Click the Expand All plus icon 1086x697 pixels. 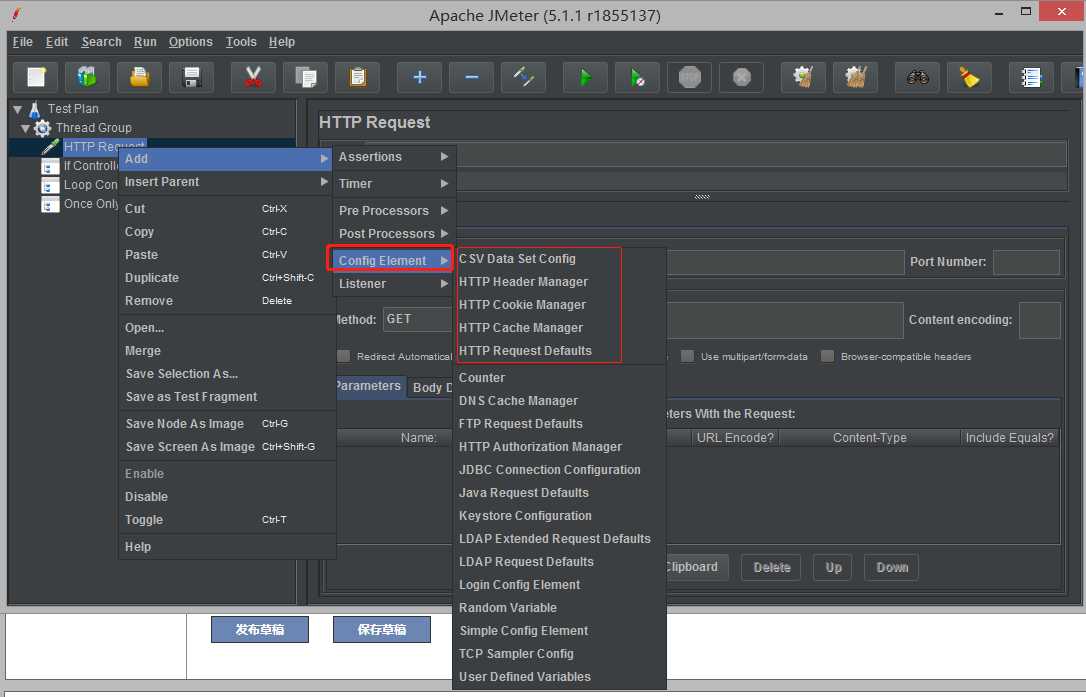pyautogui.click(x=420, y=77)
